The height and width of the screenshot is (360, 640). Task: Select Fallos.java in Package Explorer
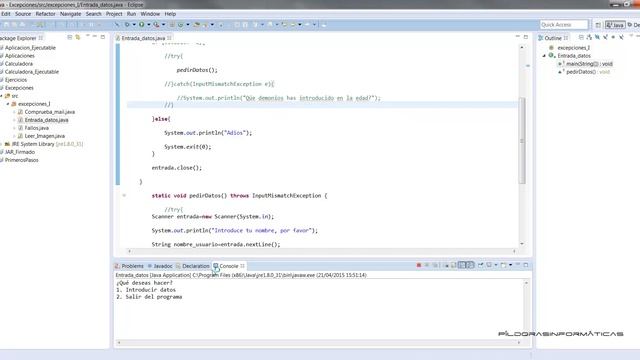(x=36, y=128)
